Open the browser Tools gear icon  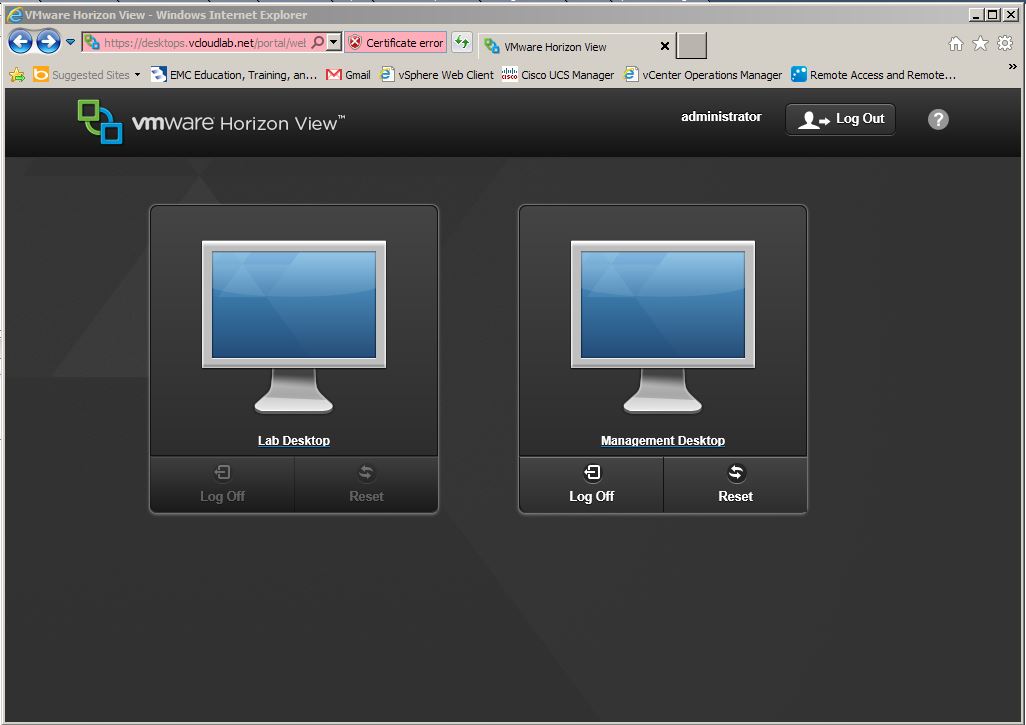(1004, 44)
